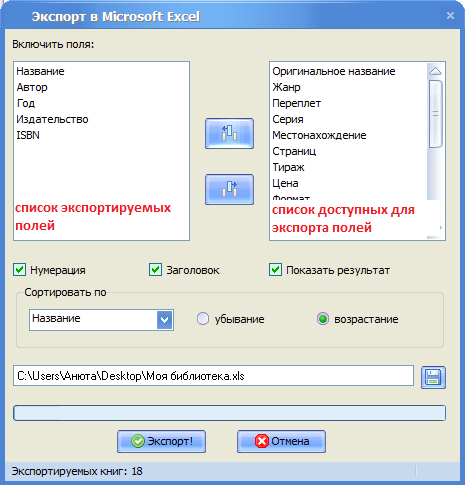Select Тираж in available fields list
This screenshot has height=485, width=465.
pos(288,167)
